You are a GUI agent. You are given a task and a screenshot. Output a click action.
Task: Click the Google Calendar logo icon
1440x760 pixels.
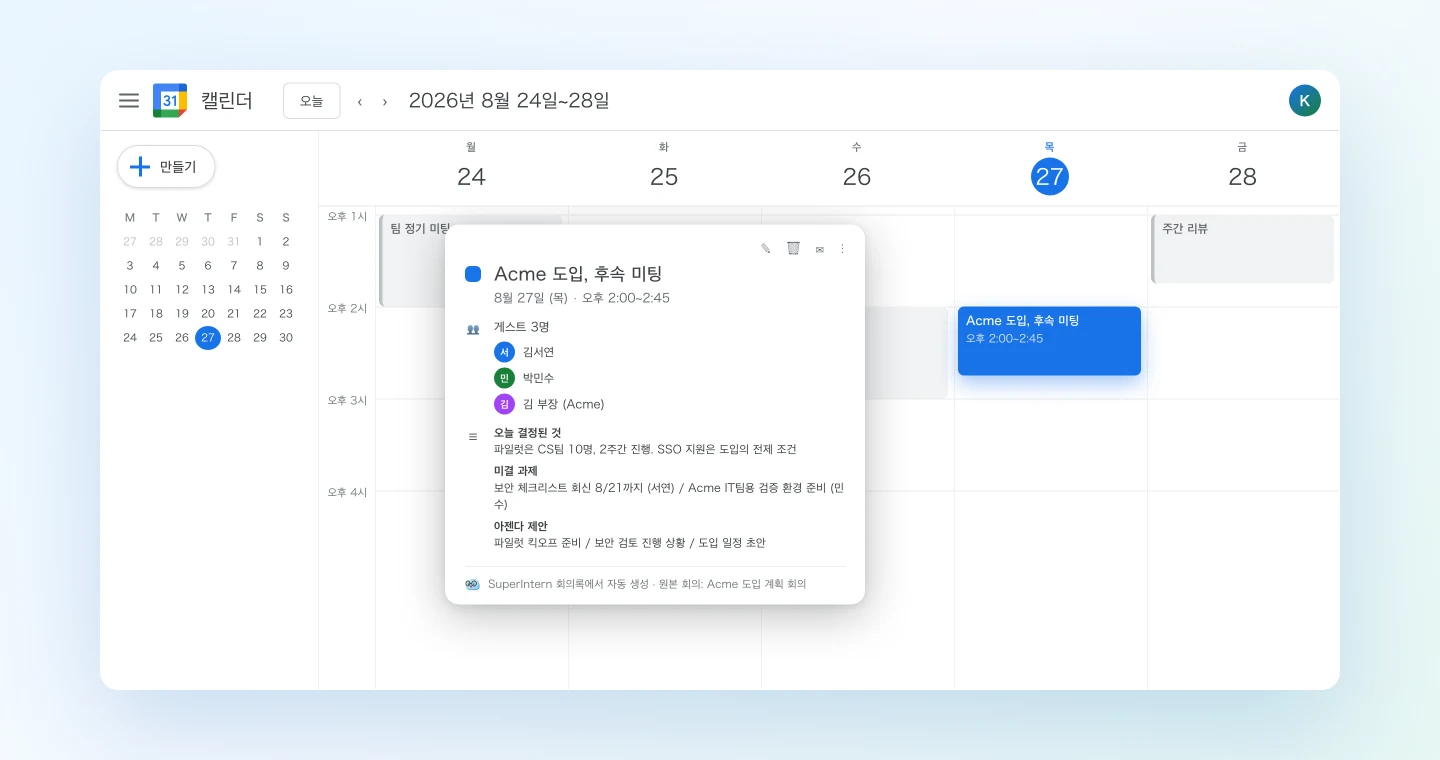tap(170, 100)
